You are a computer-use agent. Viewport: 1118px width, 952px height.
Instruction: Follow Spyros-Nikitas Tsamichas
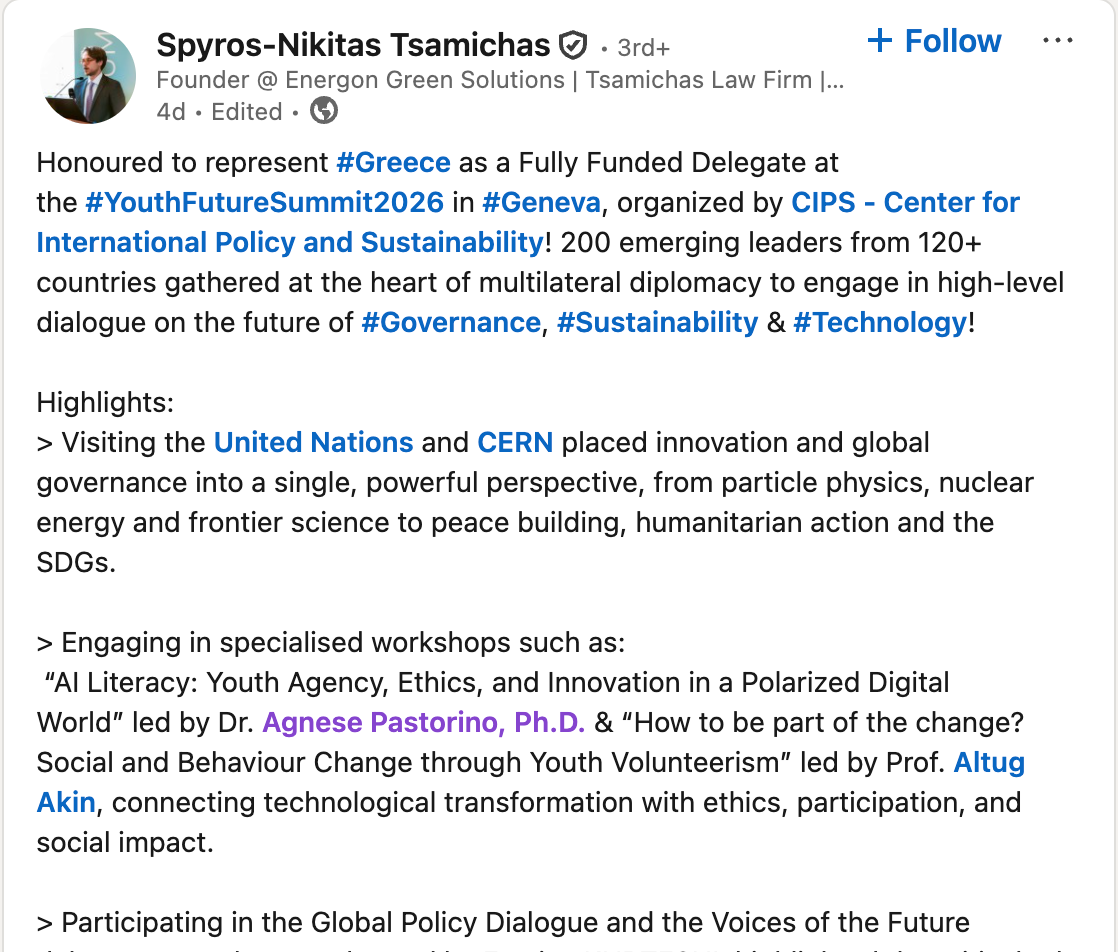(x=952, y=41)
